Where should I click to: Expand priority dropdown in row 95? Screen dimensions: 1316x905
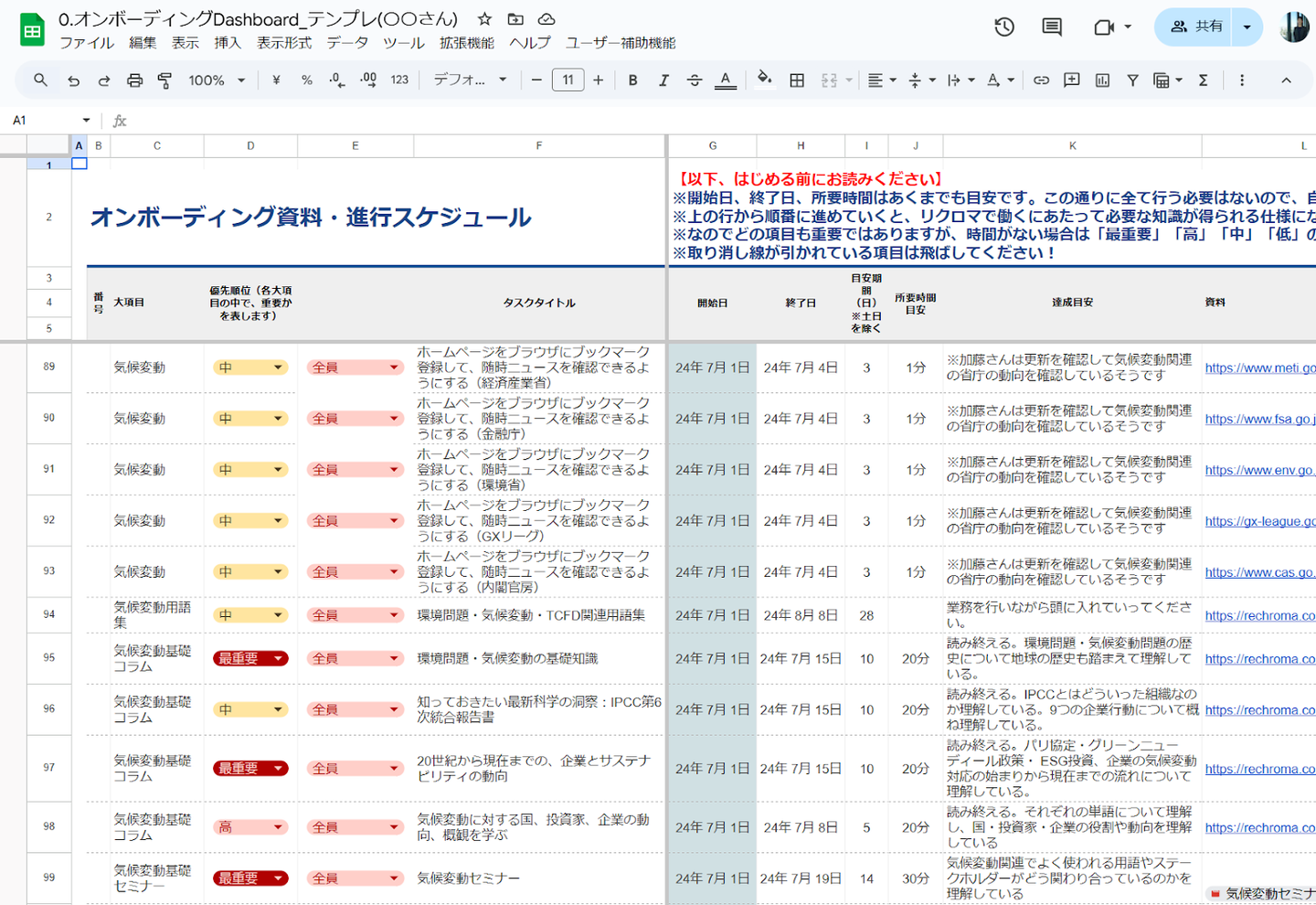[x=278, y=658]
